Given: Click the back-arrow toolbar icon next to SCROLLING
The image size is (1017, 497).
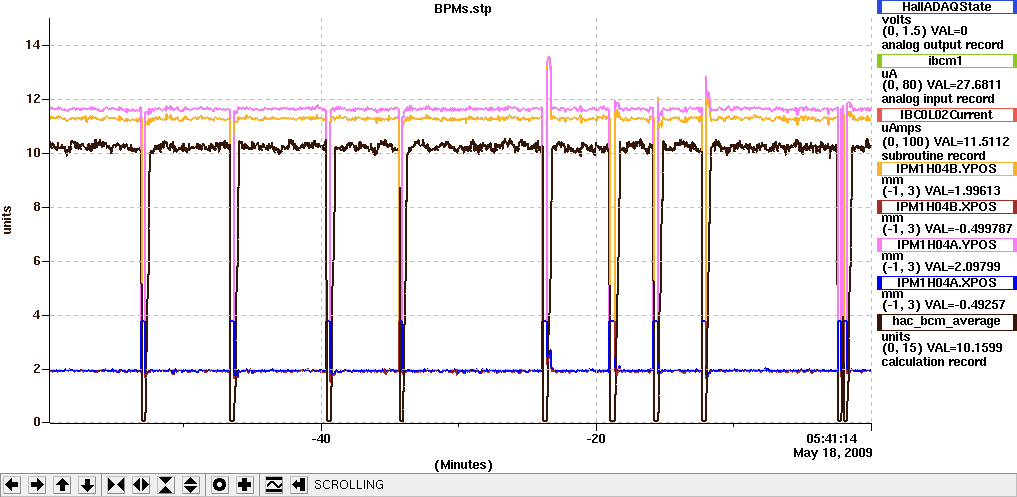Looking at the screenshot, I should (298, 485).
